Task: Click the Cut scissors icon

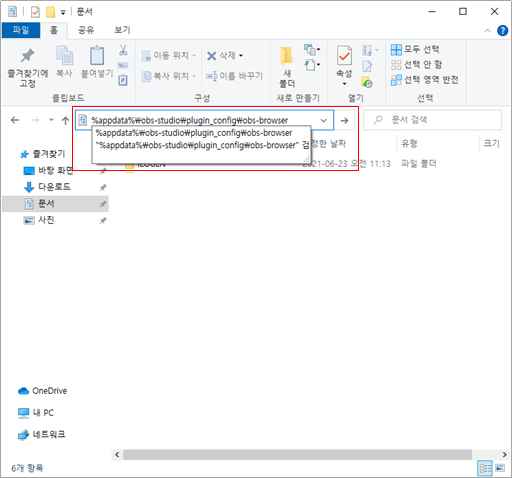Action: coord(123,50)
